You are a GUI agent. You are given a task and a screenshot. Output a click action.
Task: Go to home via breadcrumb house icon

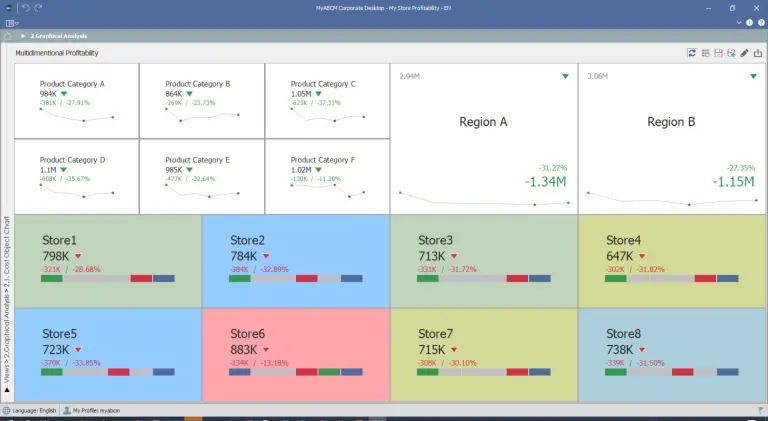(8, 36)
